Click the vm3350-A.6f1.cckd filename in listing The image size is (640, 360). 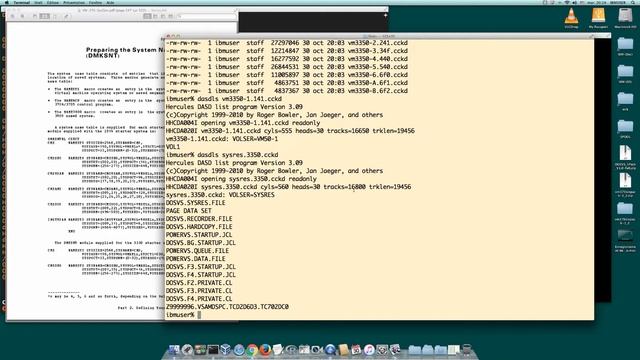pos(378,83)
